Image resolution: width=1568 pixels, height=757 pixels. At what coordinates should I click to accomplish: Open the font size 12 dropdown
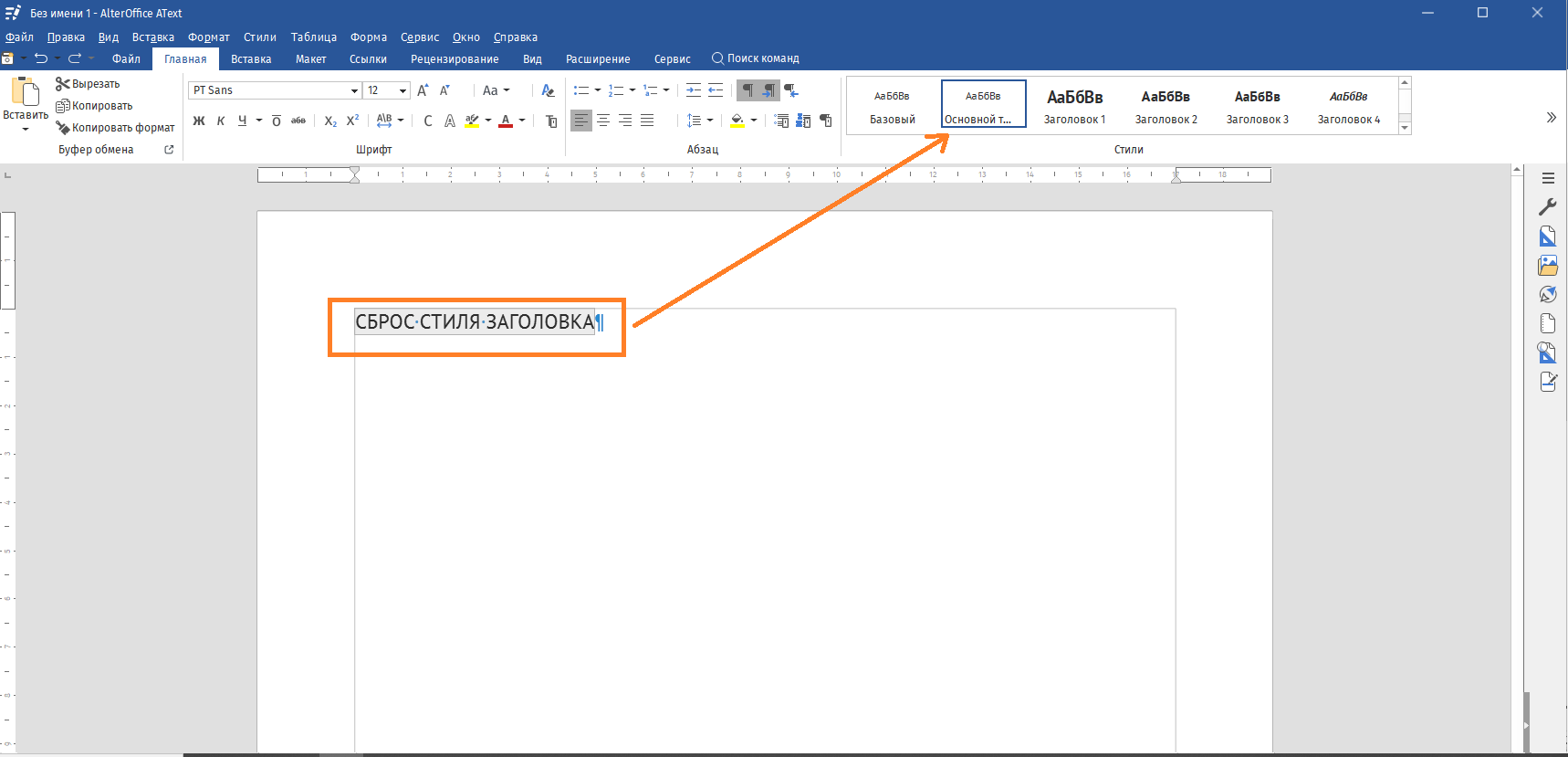(x=402, y=90)
